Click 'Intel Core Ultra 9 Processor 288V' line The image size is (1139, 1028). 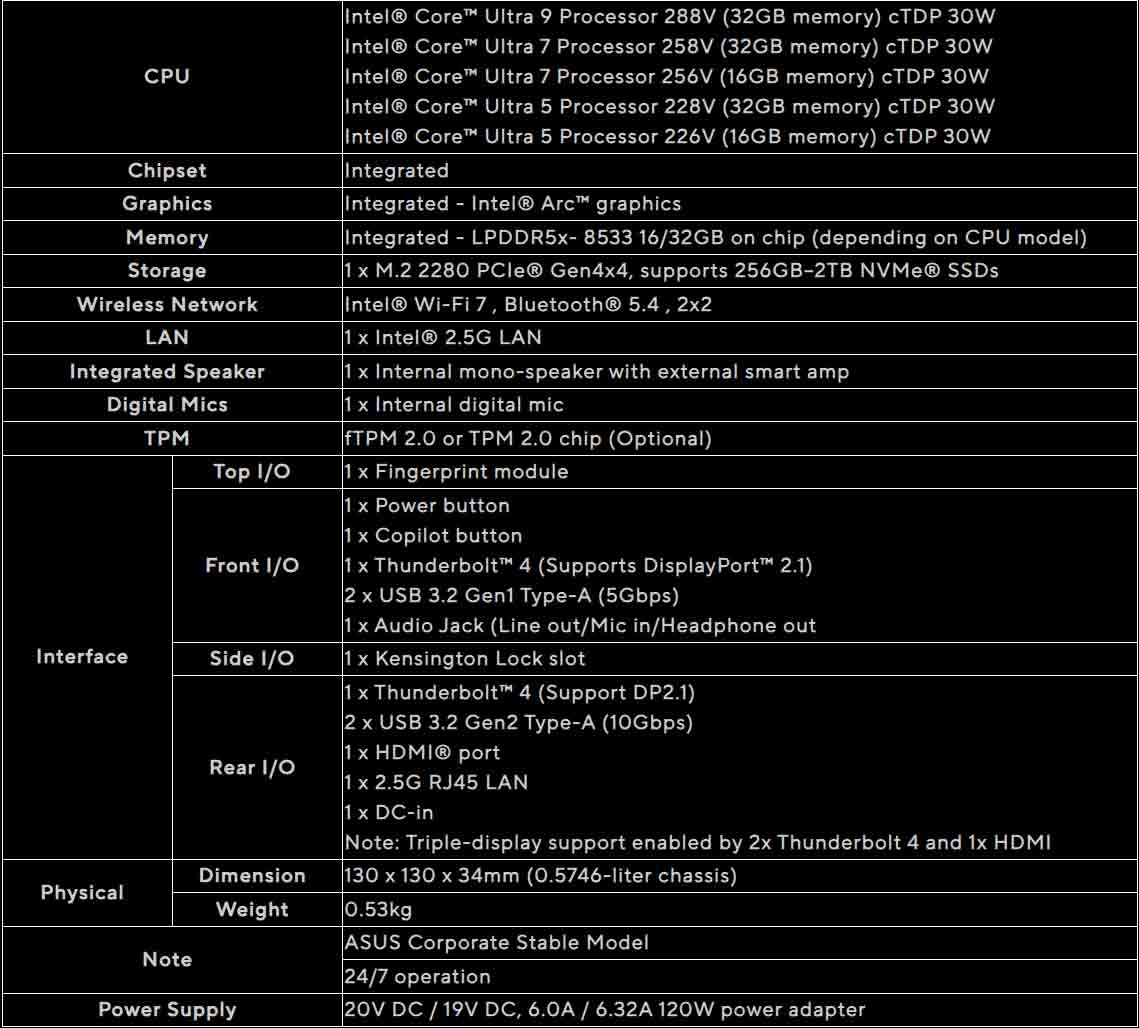click(x=670, y=16)
